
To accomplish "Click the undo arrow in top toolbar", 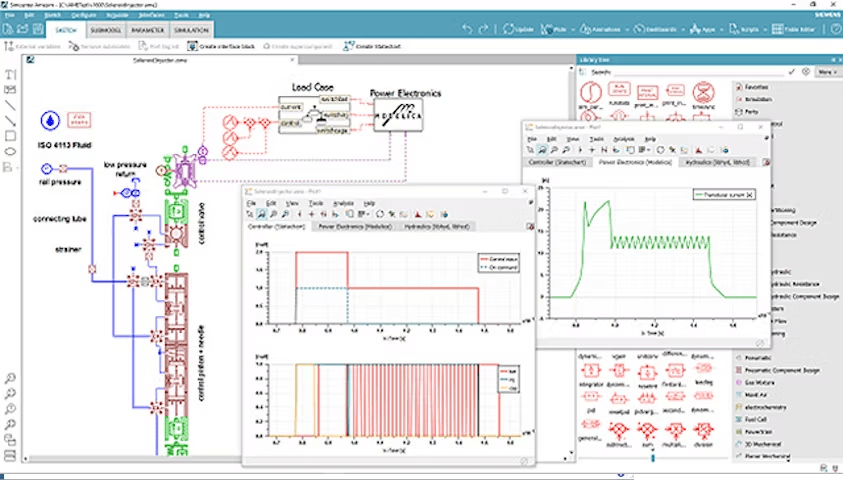I will [x=469, y=30].
